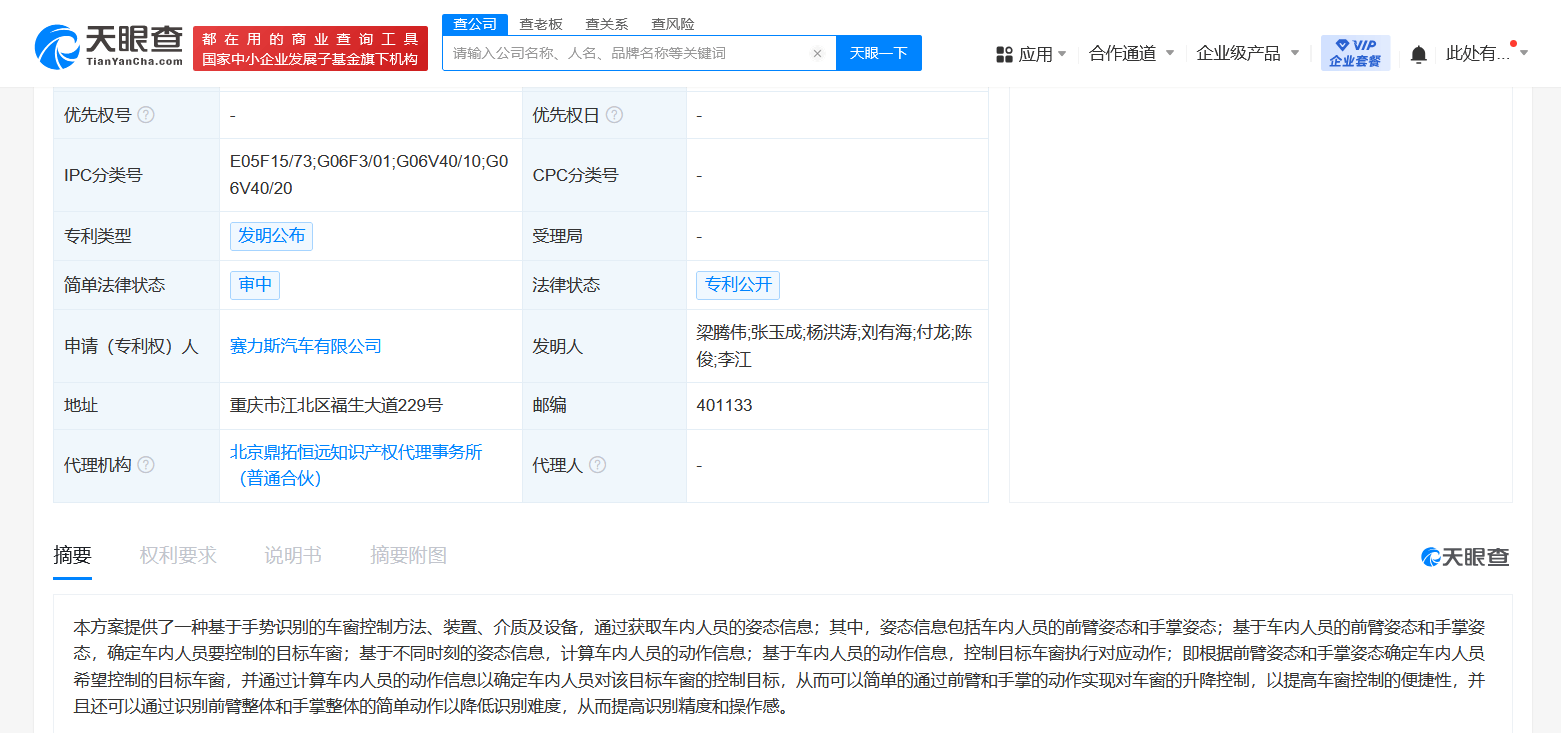Click the IPC classification value E05F15/73
Screen dimensions: 1561x733
370,175
